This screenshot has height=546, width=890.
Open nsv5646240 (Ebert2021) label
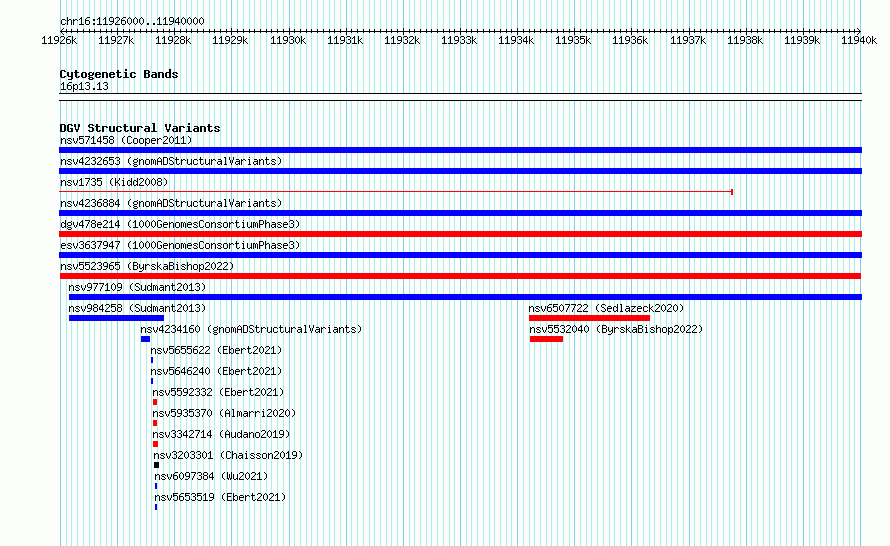[x=216, y=371]
